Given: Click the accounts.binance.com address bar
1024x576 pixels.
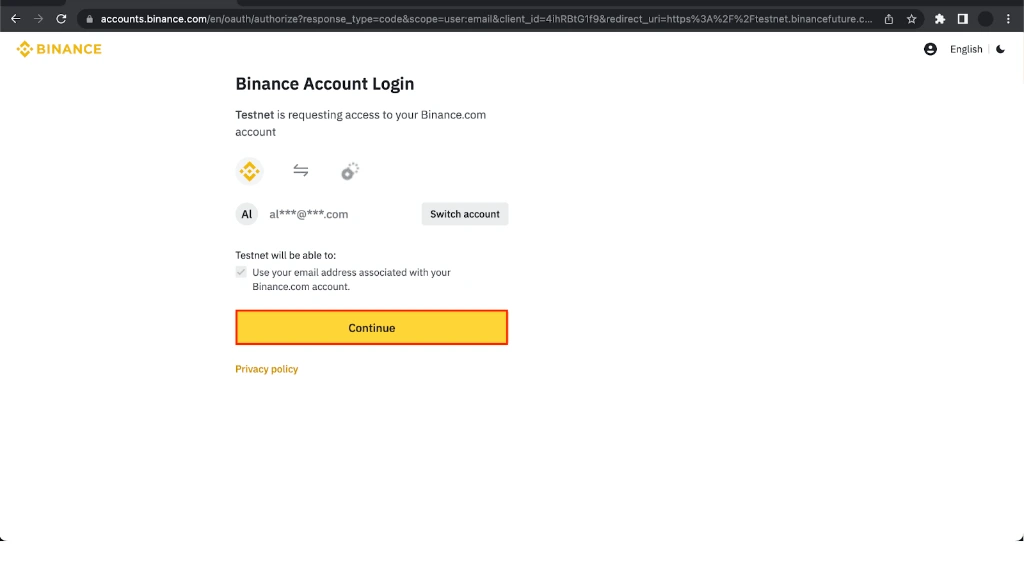Looking at the screenshot, I should pyautogui.click(x=486, y=19).
